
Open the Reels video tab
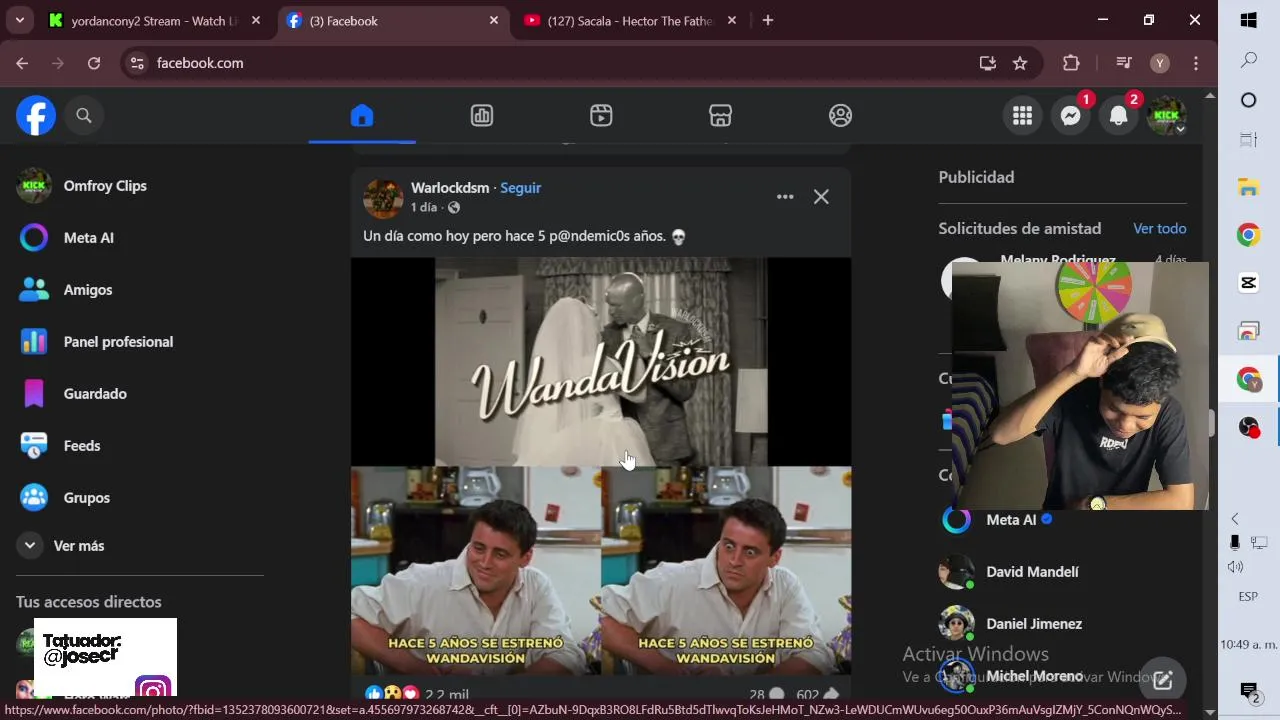pos(601,116)
